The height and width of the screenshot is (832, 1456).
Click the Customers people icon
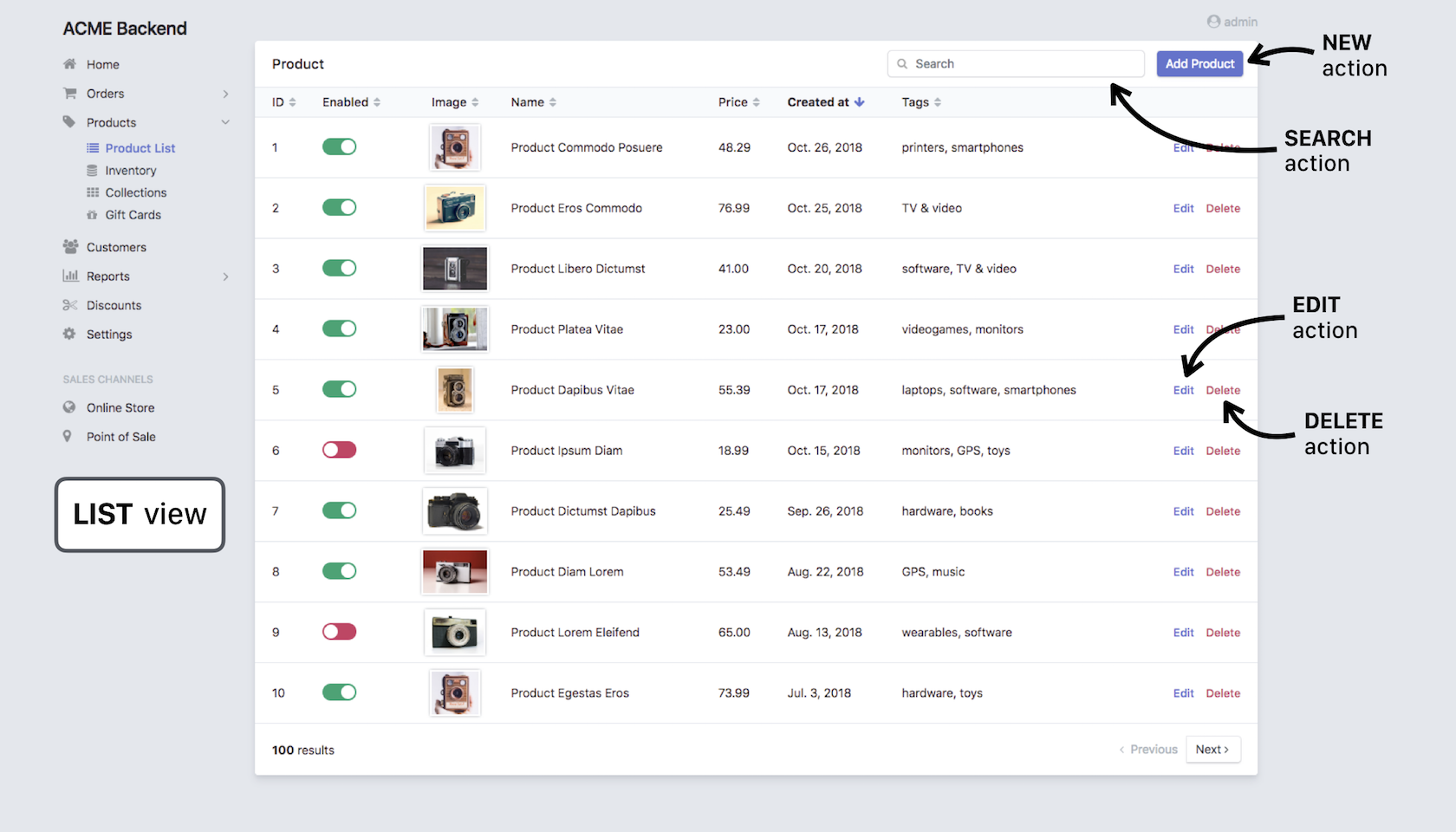[70, 247]
